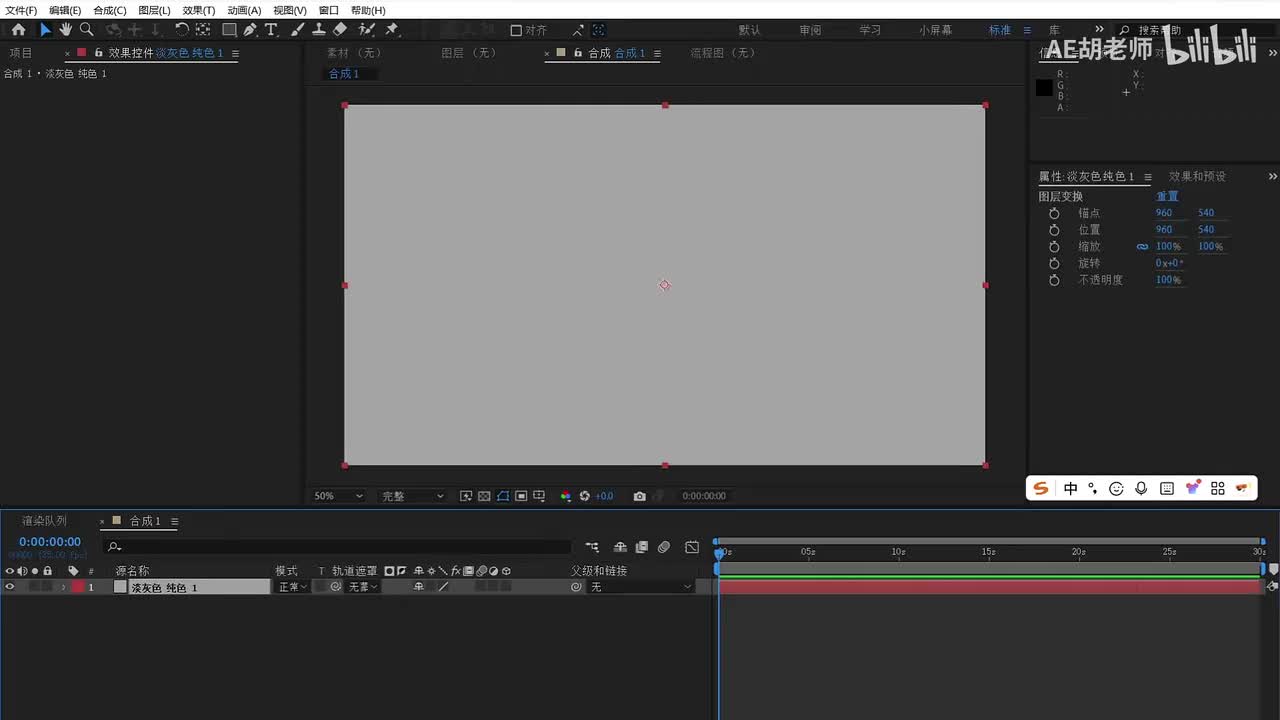Select the Selection arrow tool
Screen dimensions: 1280x720
[45, 30]
